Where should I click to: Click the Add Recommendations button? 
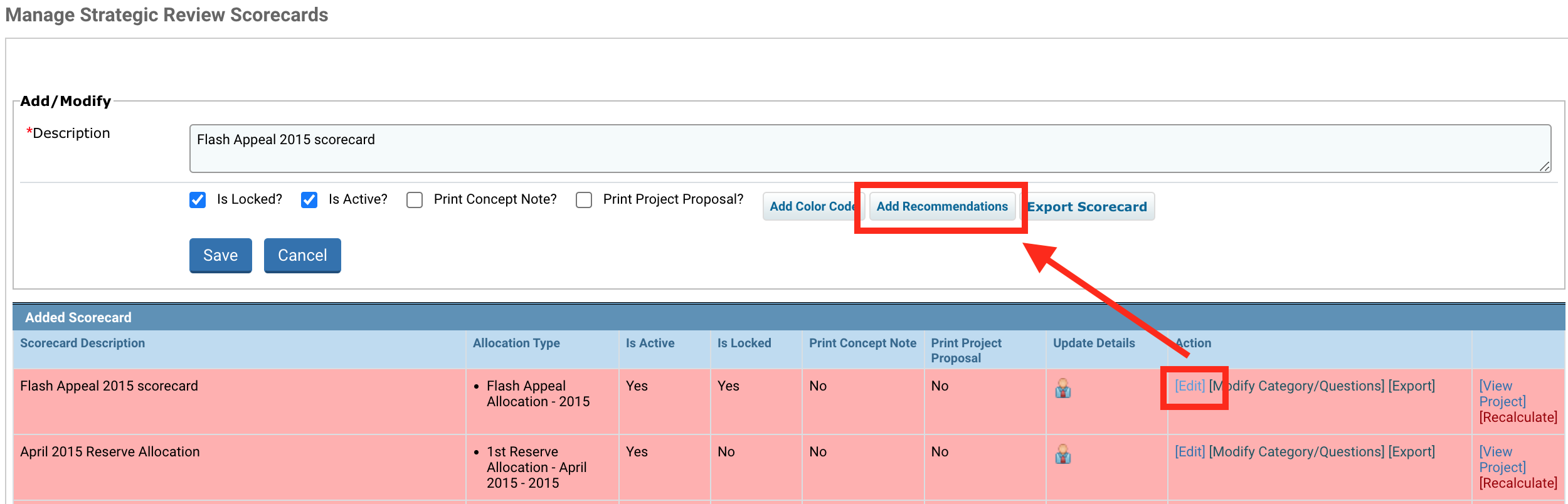click(942, 206)
